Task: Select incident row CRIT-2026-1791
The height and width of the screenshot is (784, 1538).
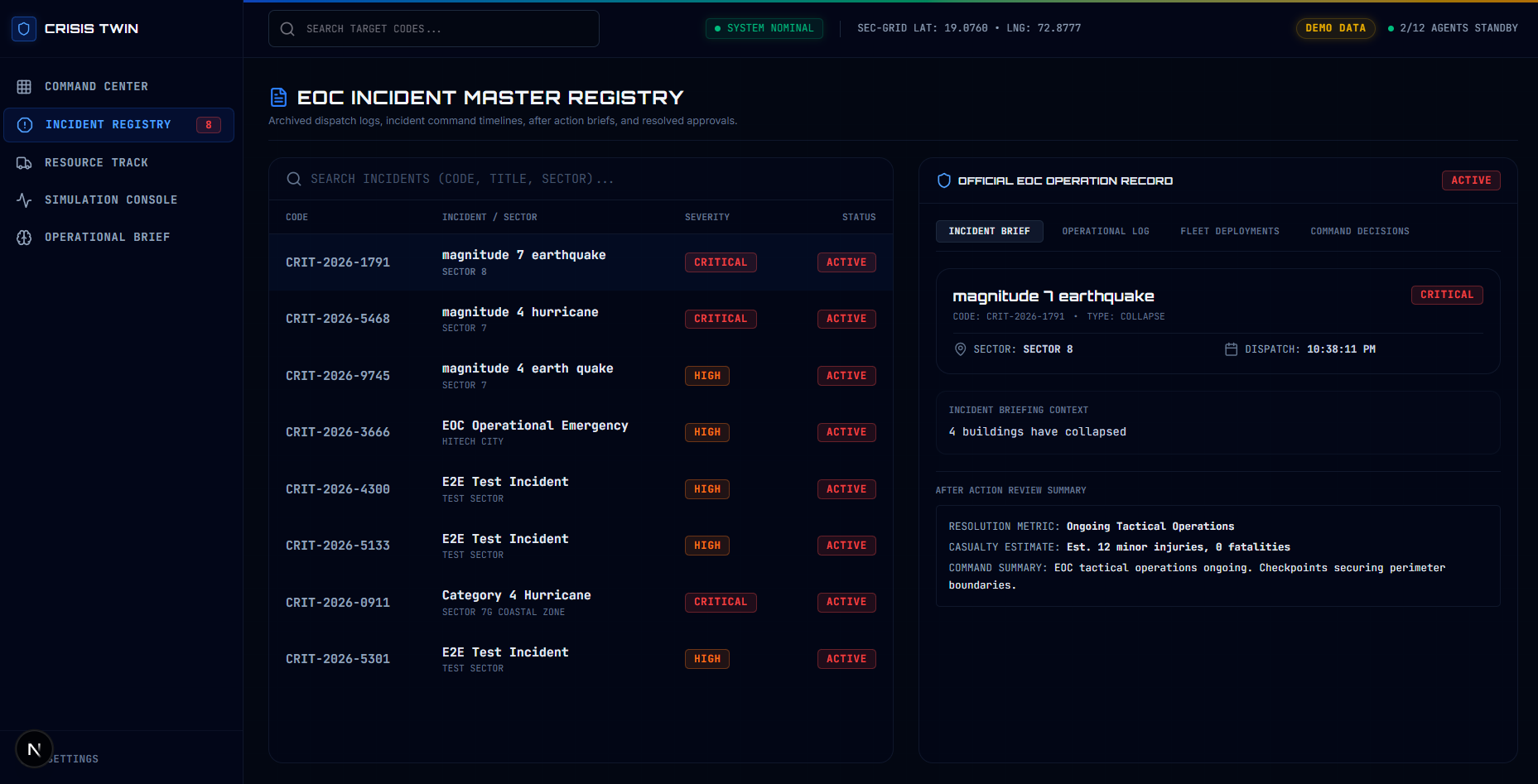Action: pos(581,262)
